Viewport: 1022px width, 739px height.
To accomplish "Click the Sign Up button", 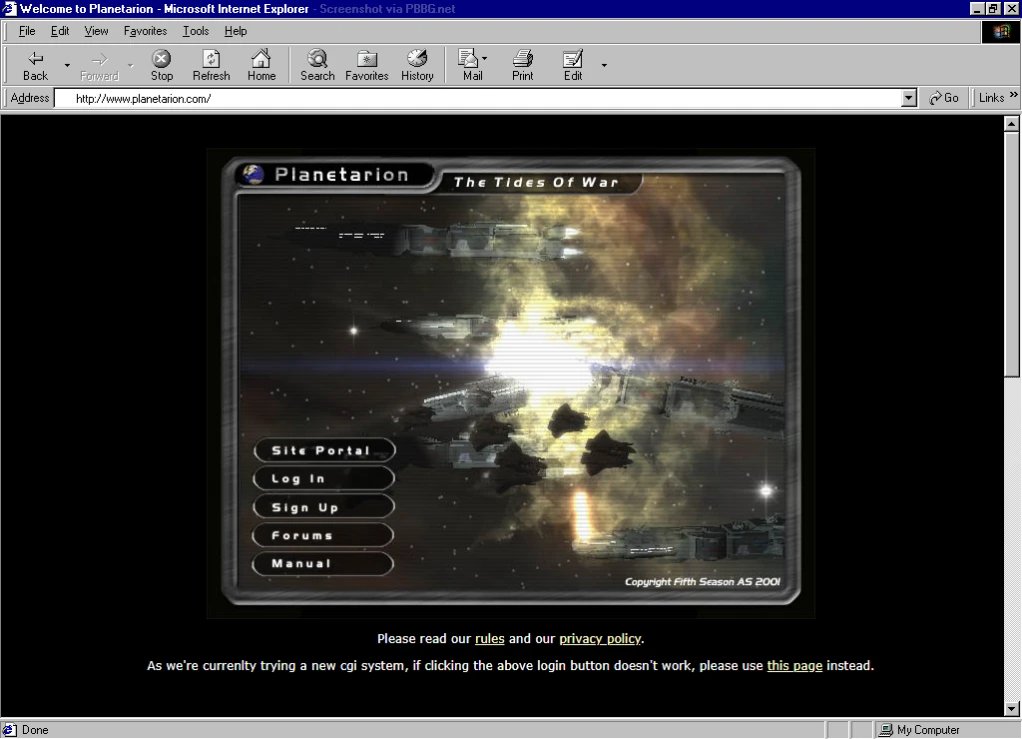I will point(324,507).
